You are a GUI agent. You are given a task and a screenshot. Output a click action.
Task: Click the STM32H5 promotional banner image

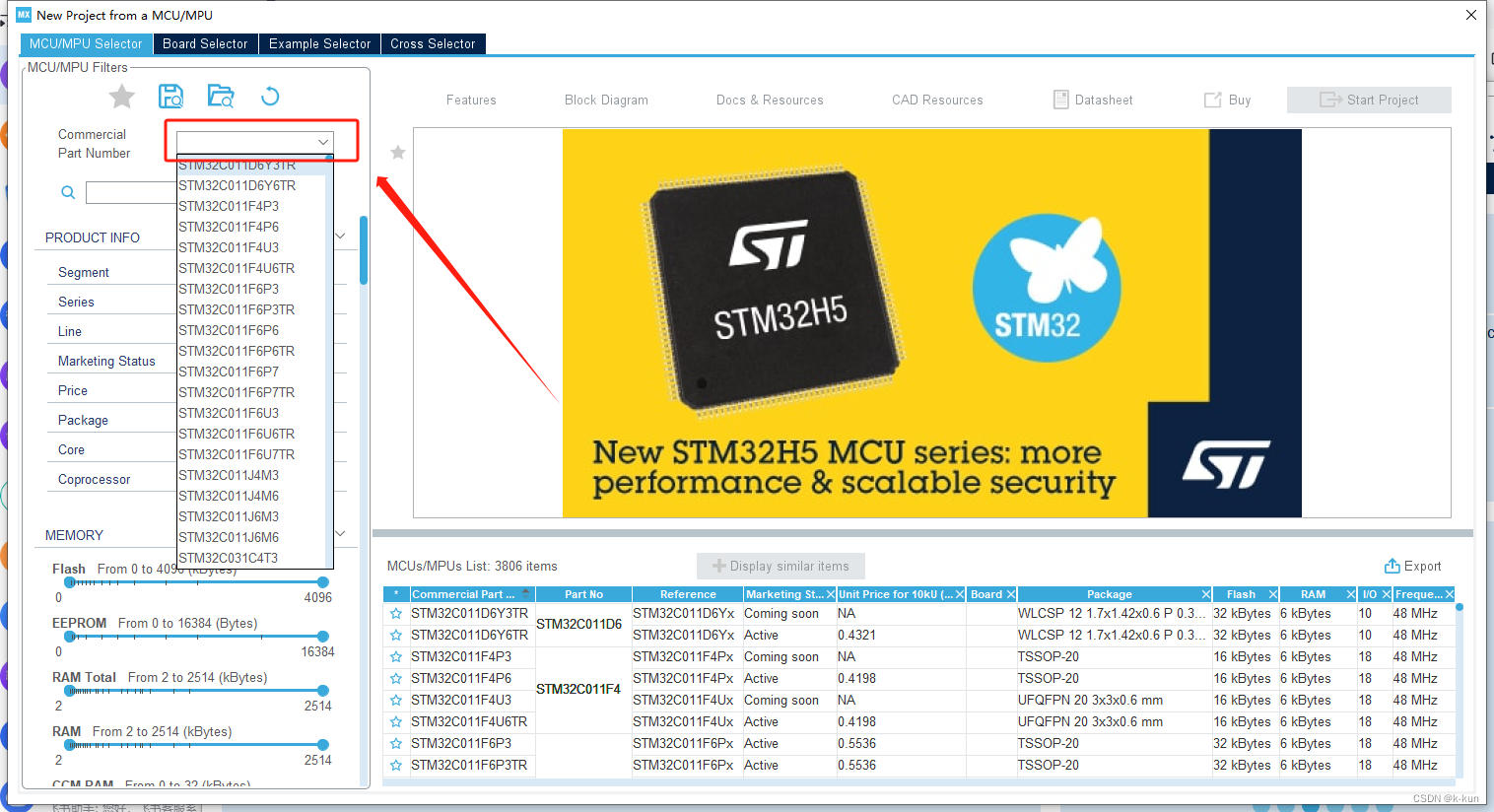931,322
